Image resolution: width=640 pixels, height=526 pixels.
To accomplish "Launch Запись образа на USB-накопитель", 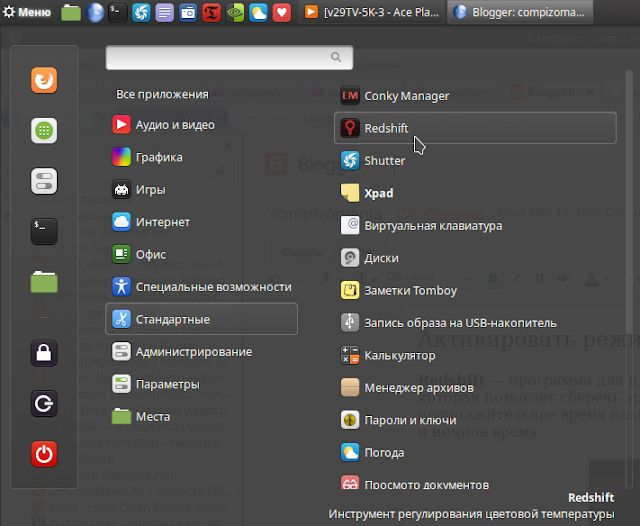I will click(x=475, y=322).
